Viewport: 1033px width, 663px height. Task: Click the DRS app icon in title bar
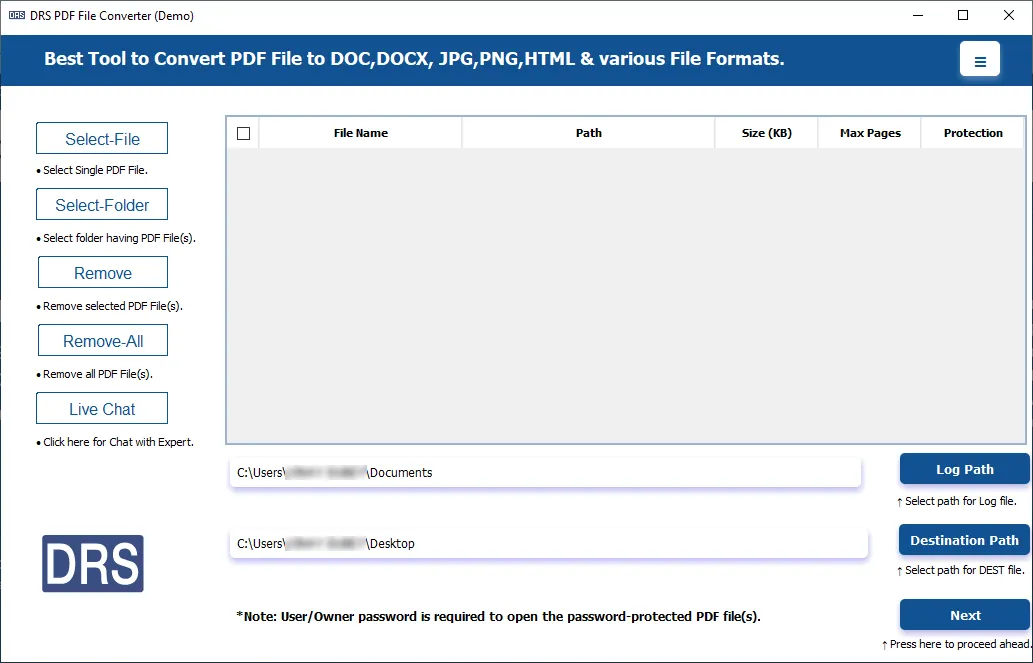click(16, 16)
